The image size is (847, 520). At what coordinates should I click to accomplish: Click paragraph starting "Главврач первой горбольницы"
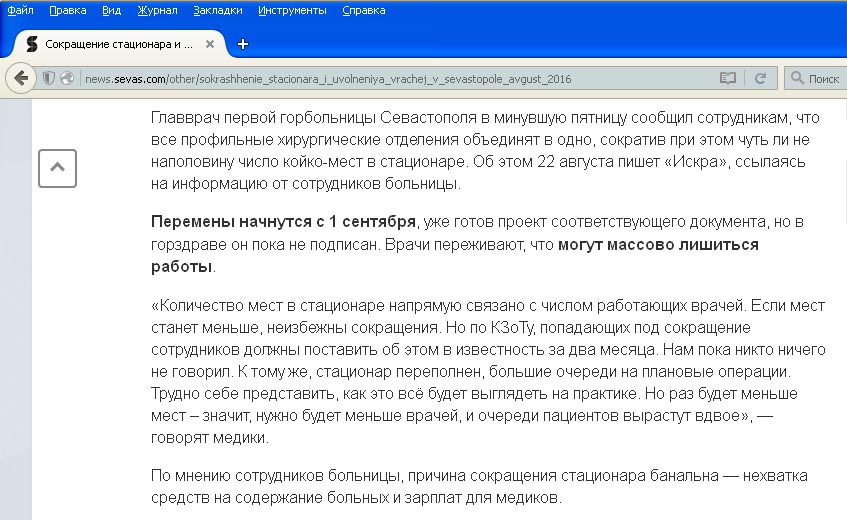click(485, 151)
